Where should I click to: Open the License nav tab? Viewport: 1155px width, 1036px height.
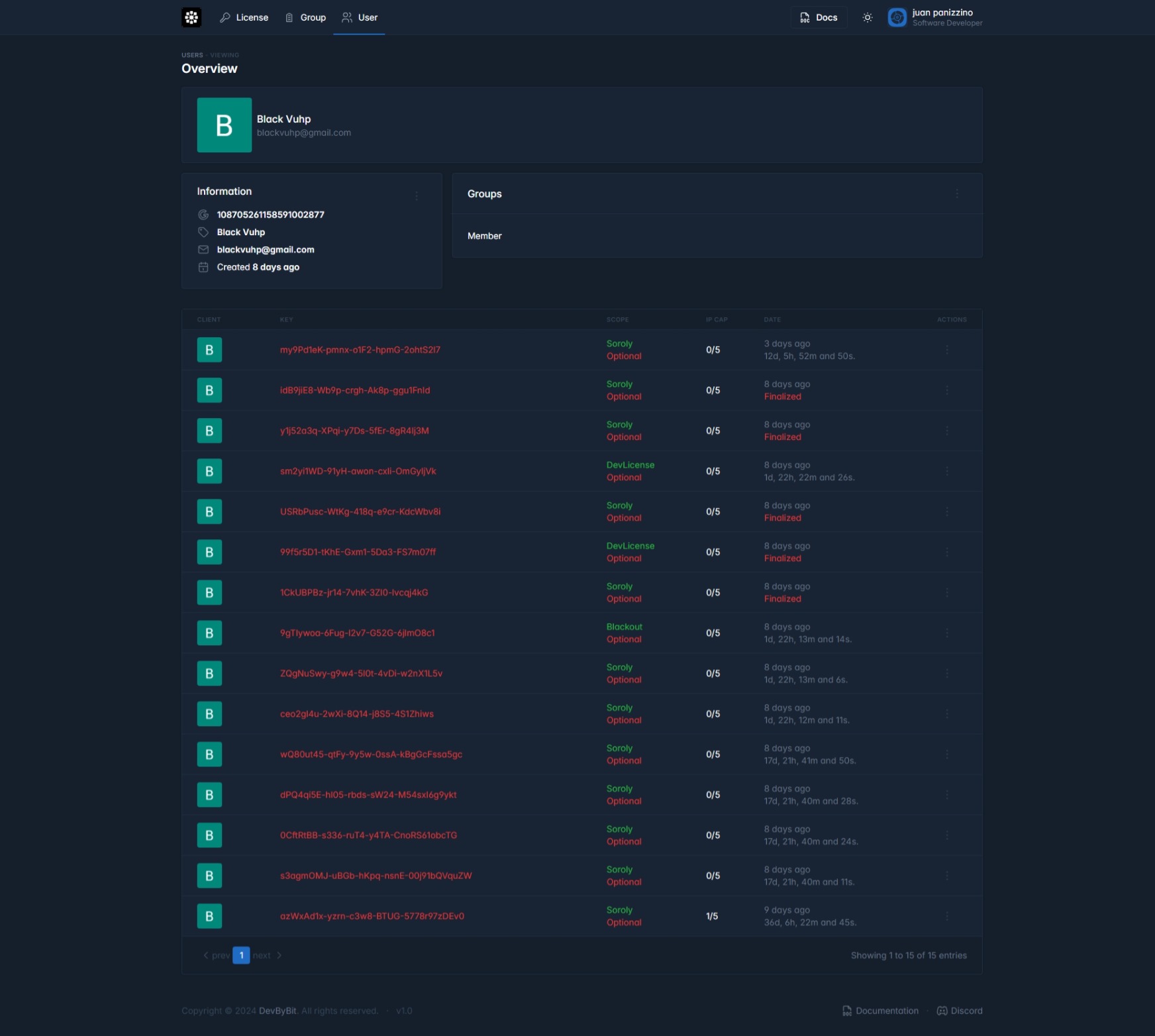[244, 17]
